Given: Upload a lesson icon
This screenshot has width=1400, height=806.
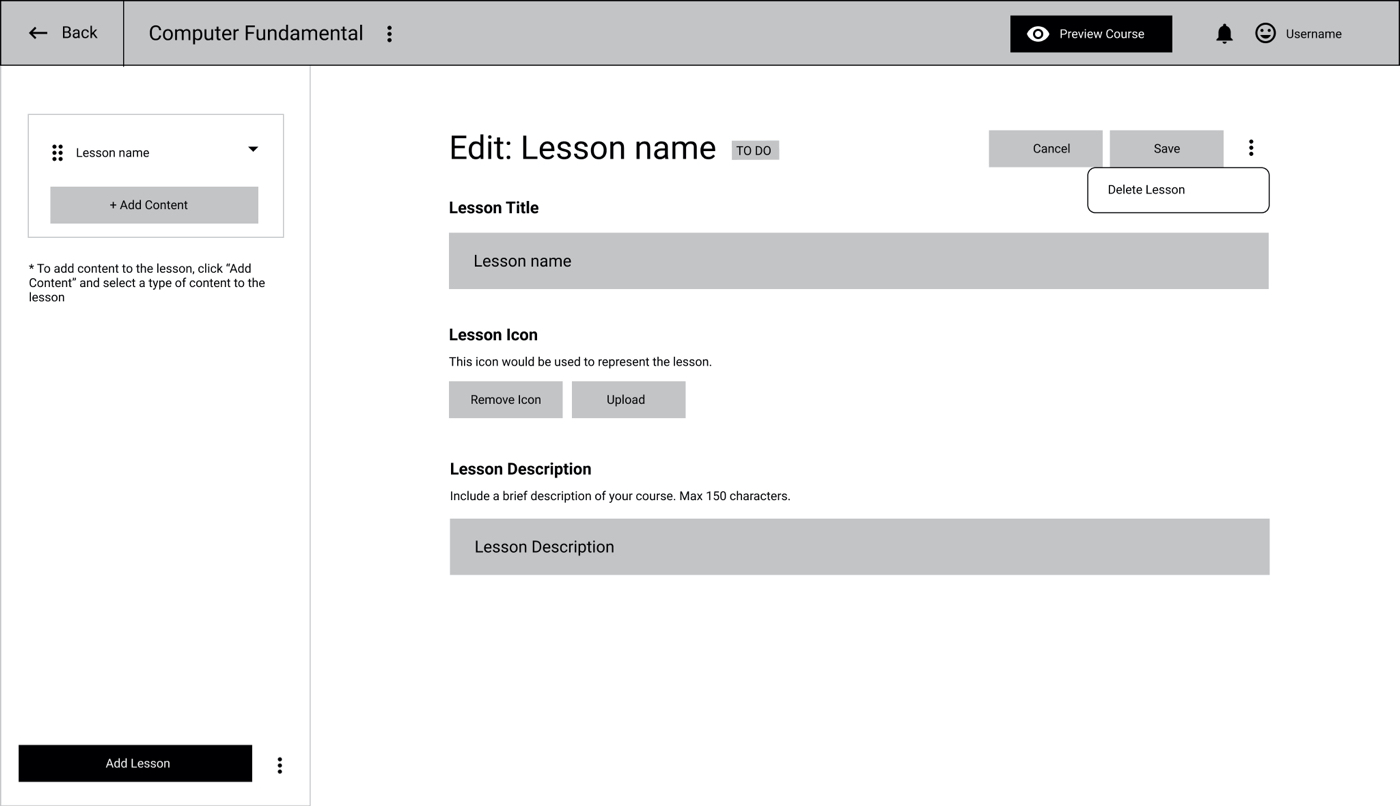Looking at the screenshot, I should coord(628,400).
